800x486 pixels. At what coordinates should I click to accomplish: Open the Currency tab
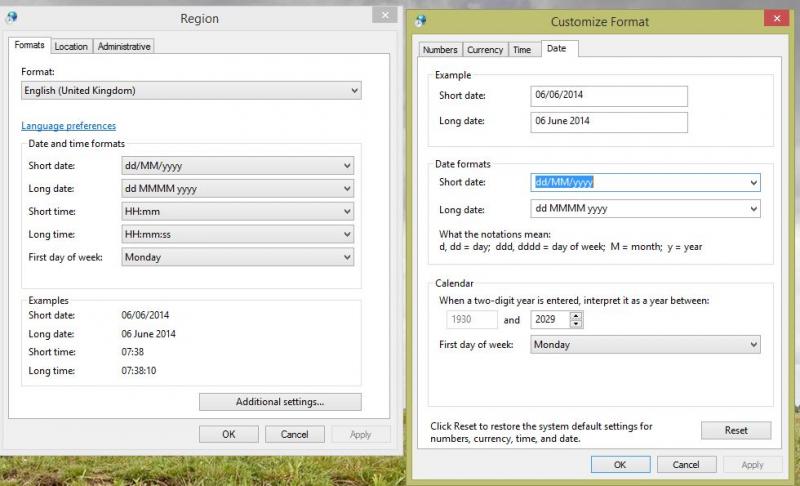pyautogui.click(x=485, y=50)
